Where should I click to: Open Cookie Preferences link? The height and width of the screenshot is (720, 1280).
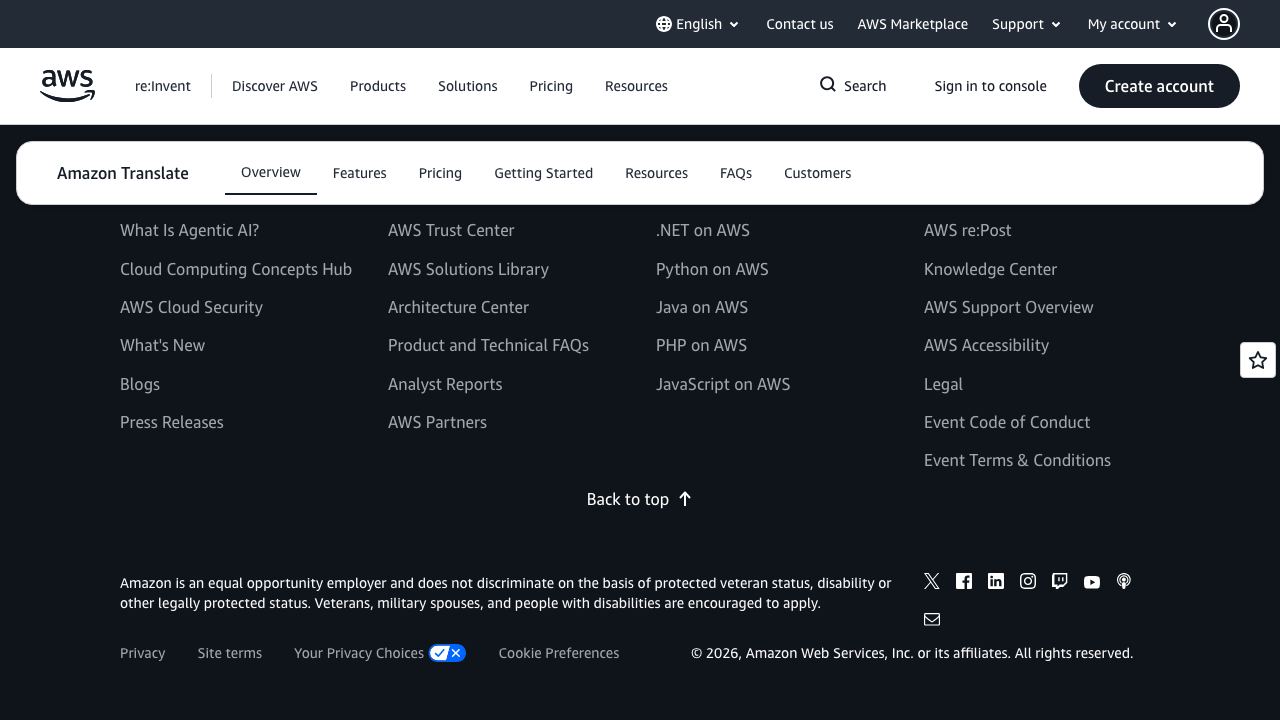[x=559, y=653]
